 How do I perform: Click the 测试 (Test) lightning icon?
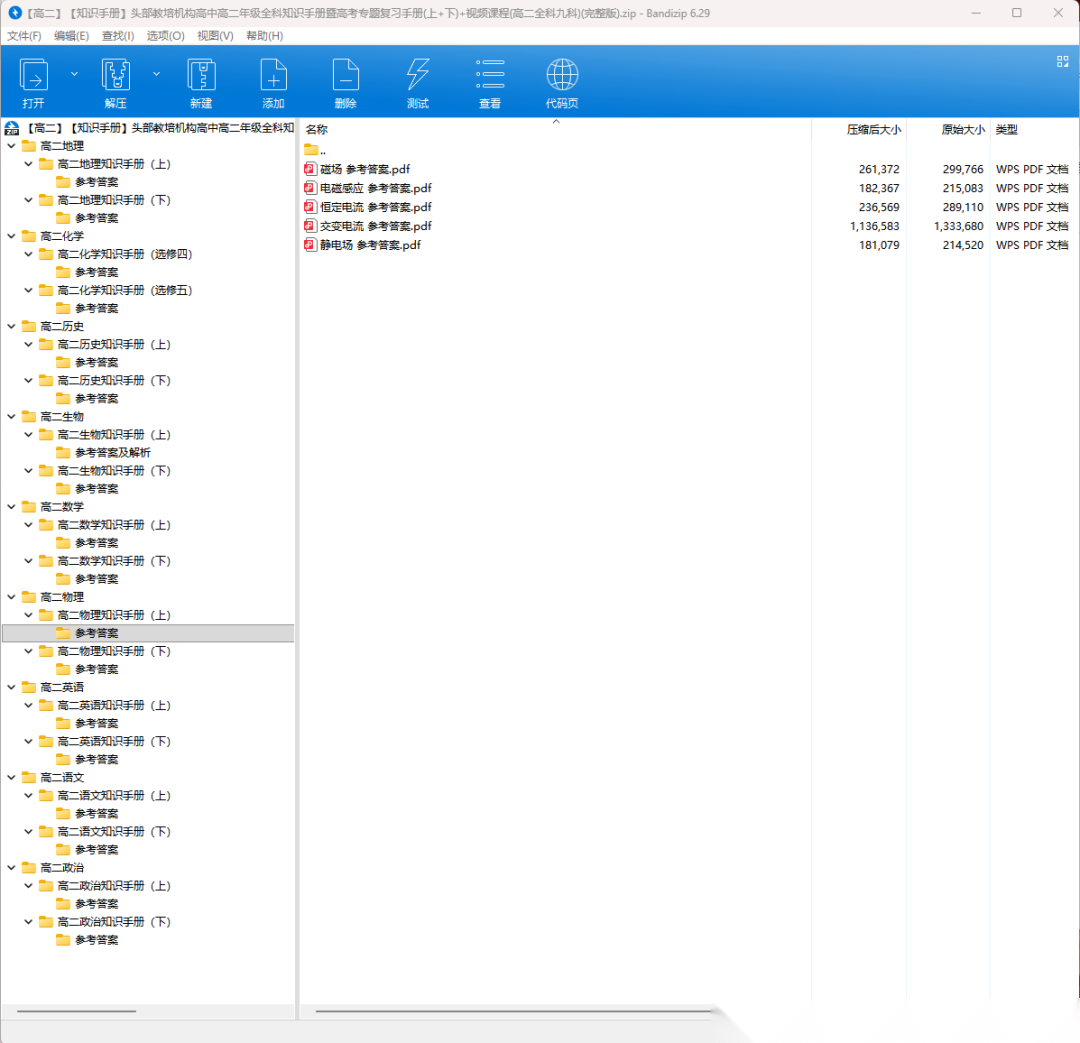(417, 76)
